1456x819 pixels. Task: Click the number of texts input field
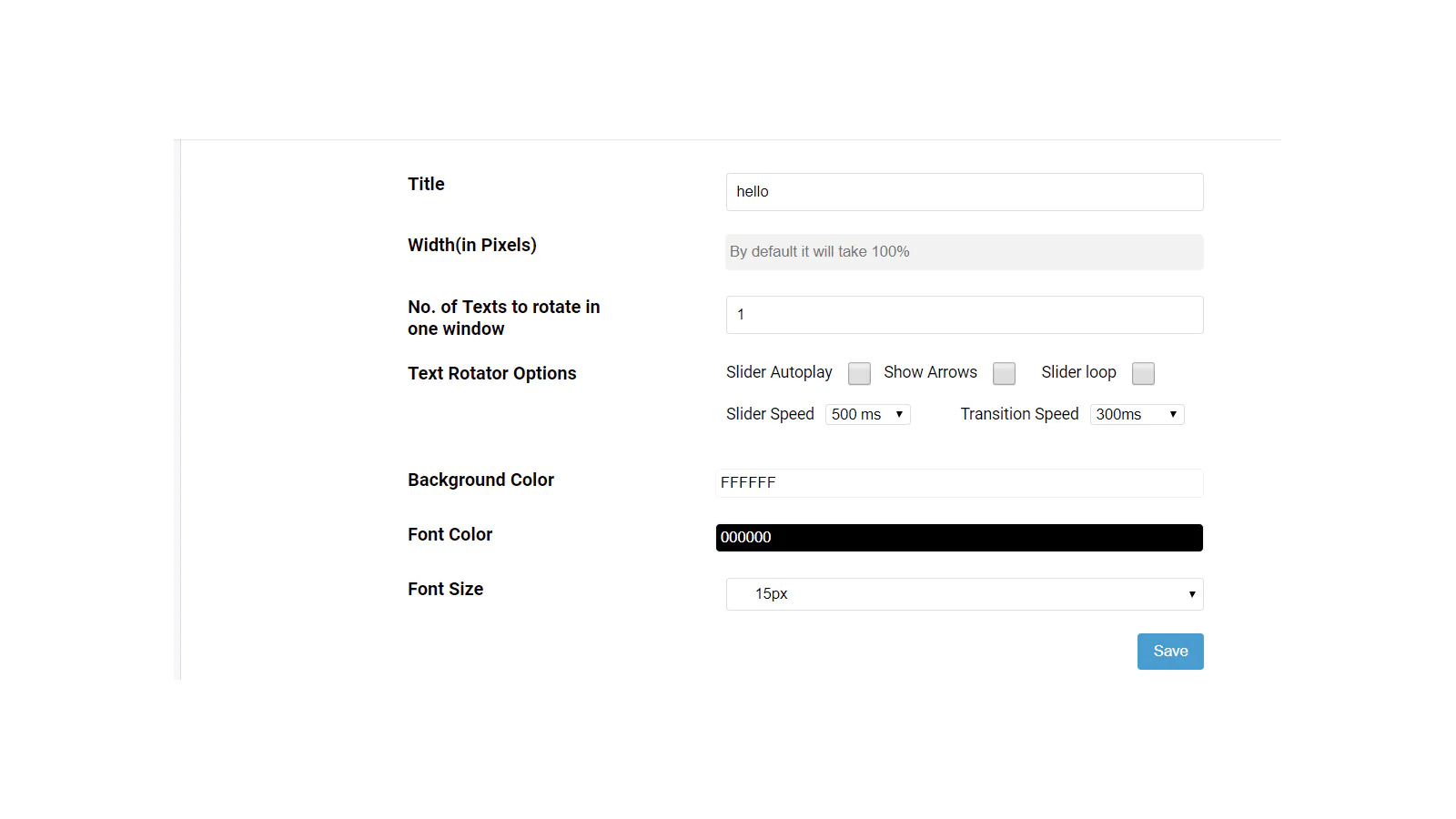click(x=964, y=315)
